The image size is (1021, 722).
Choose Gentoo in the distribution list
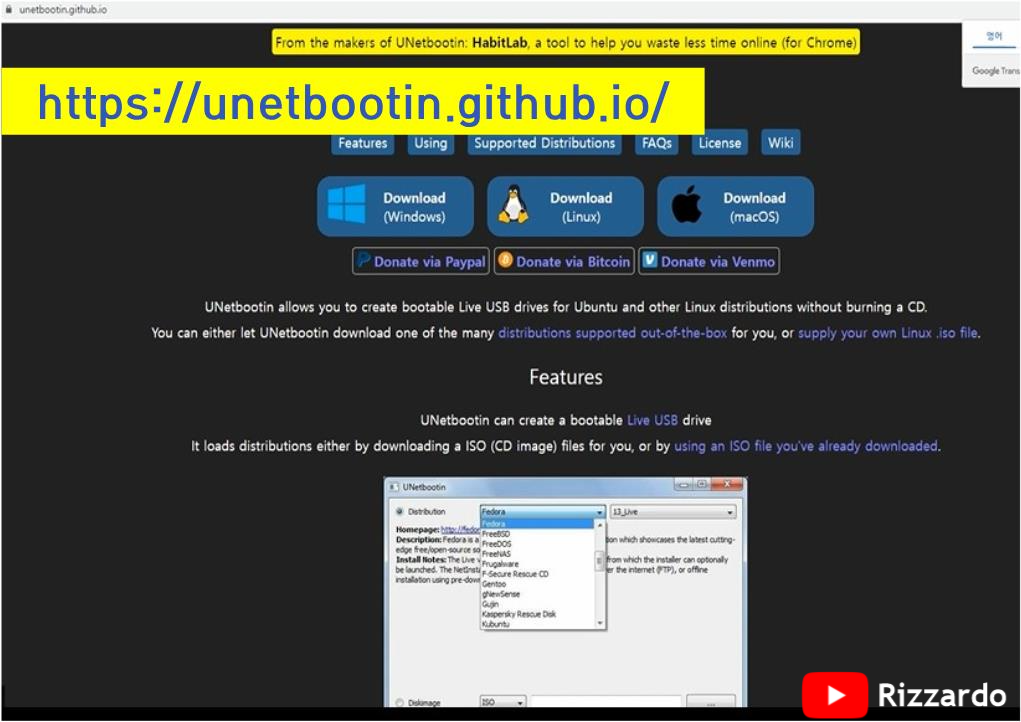pyautogui.click(x=494, y=584)
